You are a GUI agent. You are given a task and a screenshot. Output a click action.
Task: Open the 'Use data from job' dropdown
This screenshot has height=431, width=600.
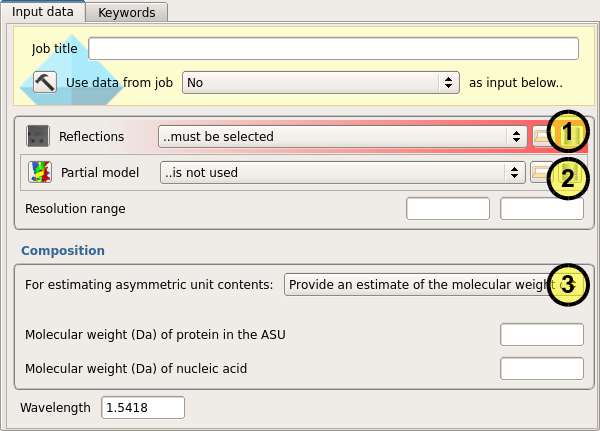tap(319, 83)
